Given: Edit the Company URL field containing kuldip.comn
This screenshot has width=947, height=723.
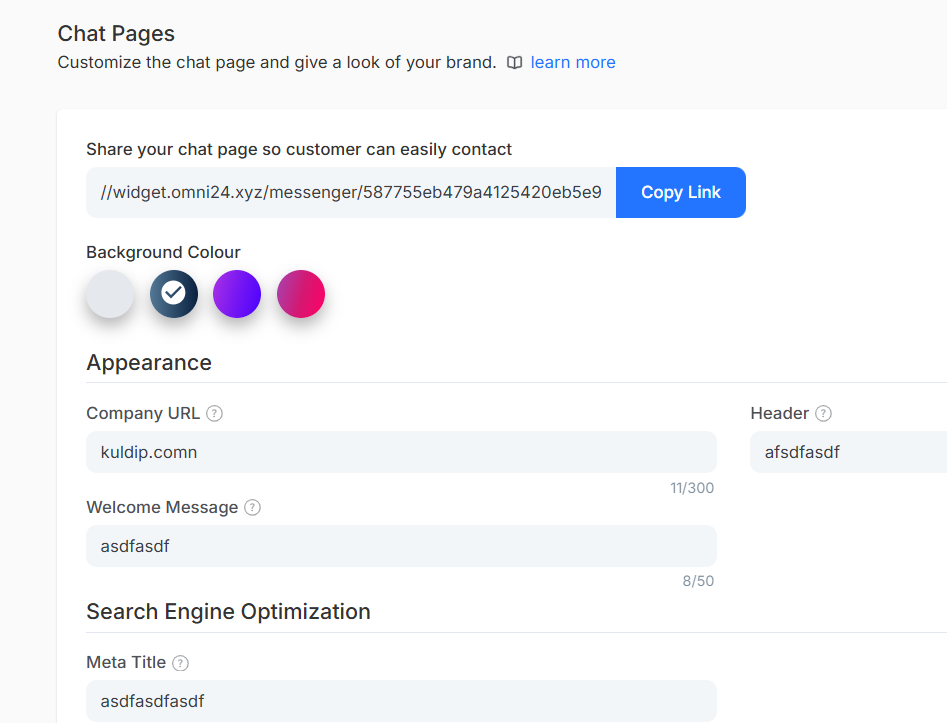Looking at the screenshot, I should pos(401,452).
